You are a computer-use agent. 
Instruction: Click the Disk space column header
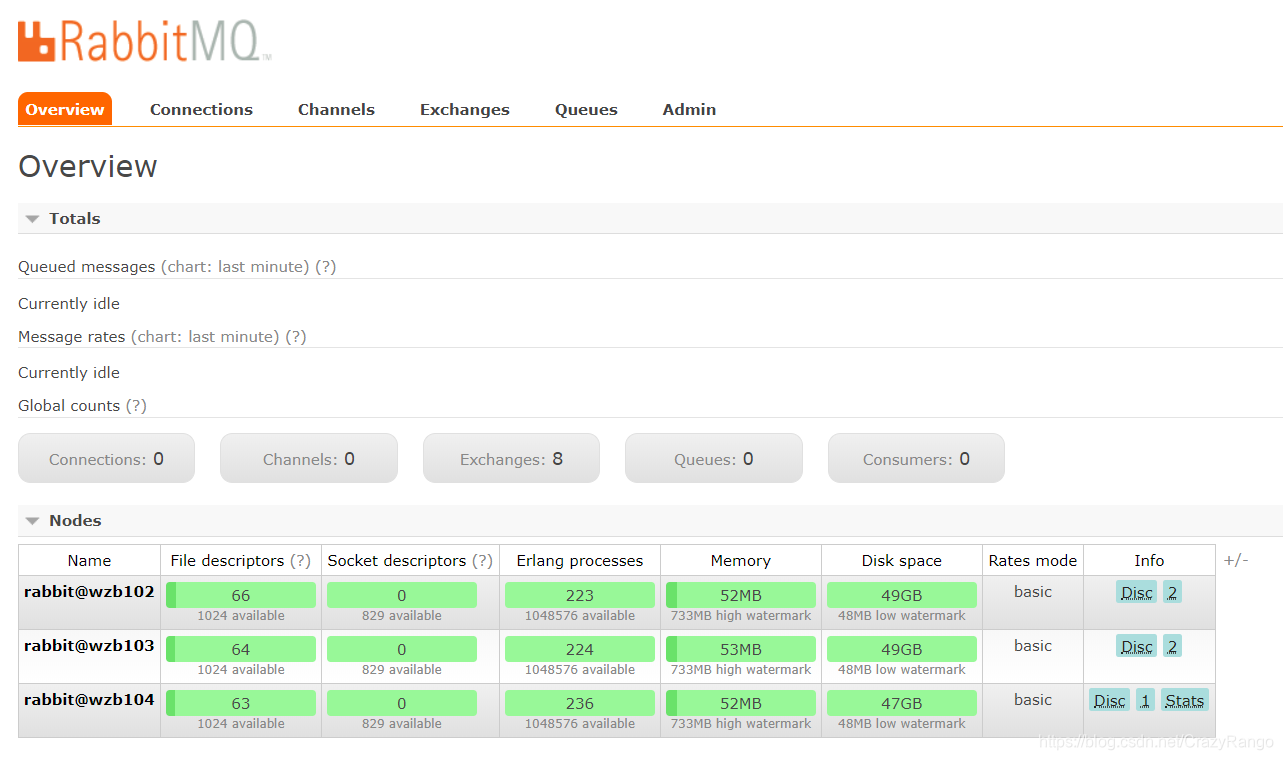902,561
